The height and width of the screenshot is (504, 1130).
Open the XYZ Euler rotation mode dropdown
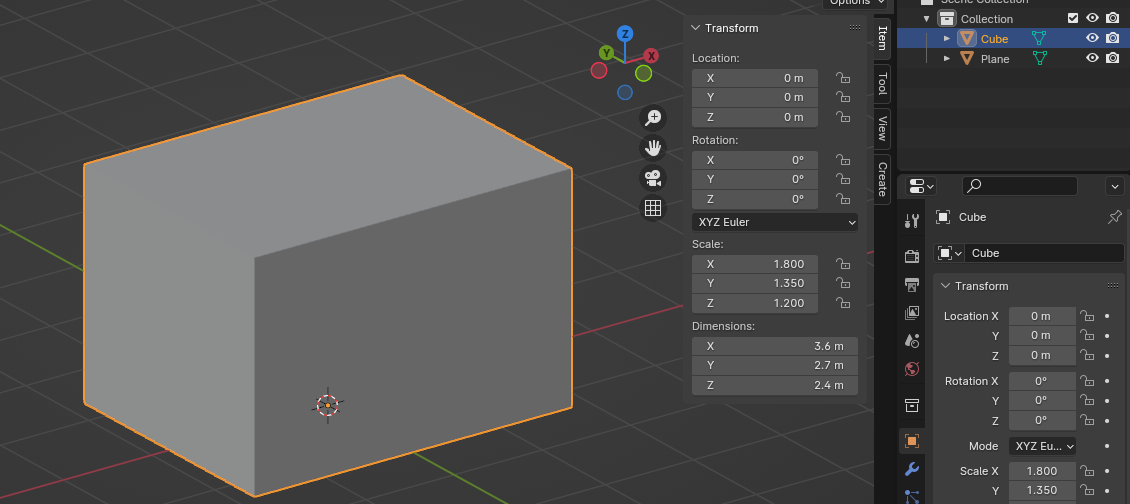tap(775, 222)
